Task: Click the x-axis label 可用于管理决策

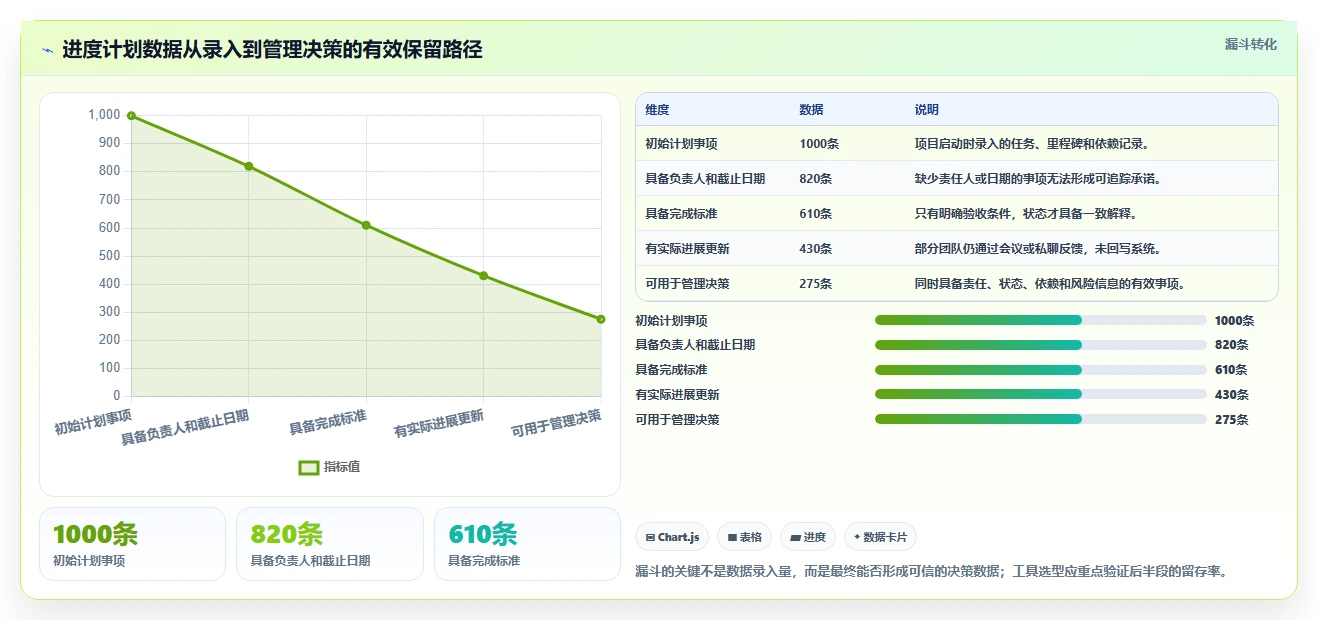Action: pos(557,424)
